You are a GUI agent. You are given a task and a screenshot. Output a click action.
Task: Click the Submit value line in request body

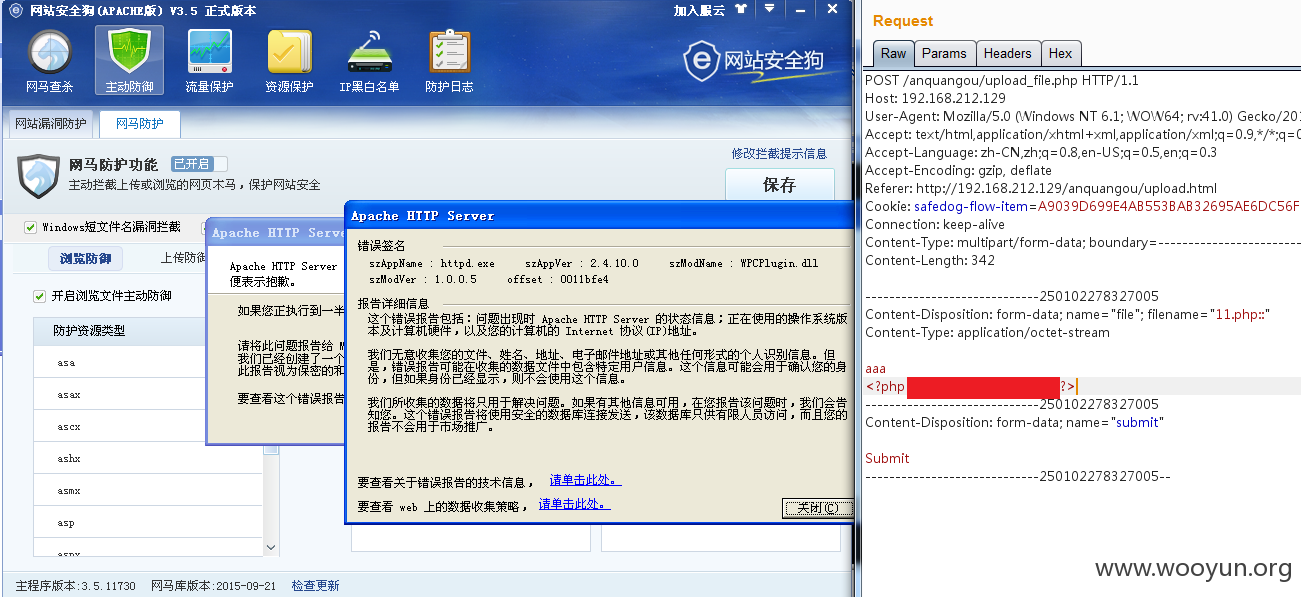point(887,458)
